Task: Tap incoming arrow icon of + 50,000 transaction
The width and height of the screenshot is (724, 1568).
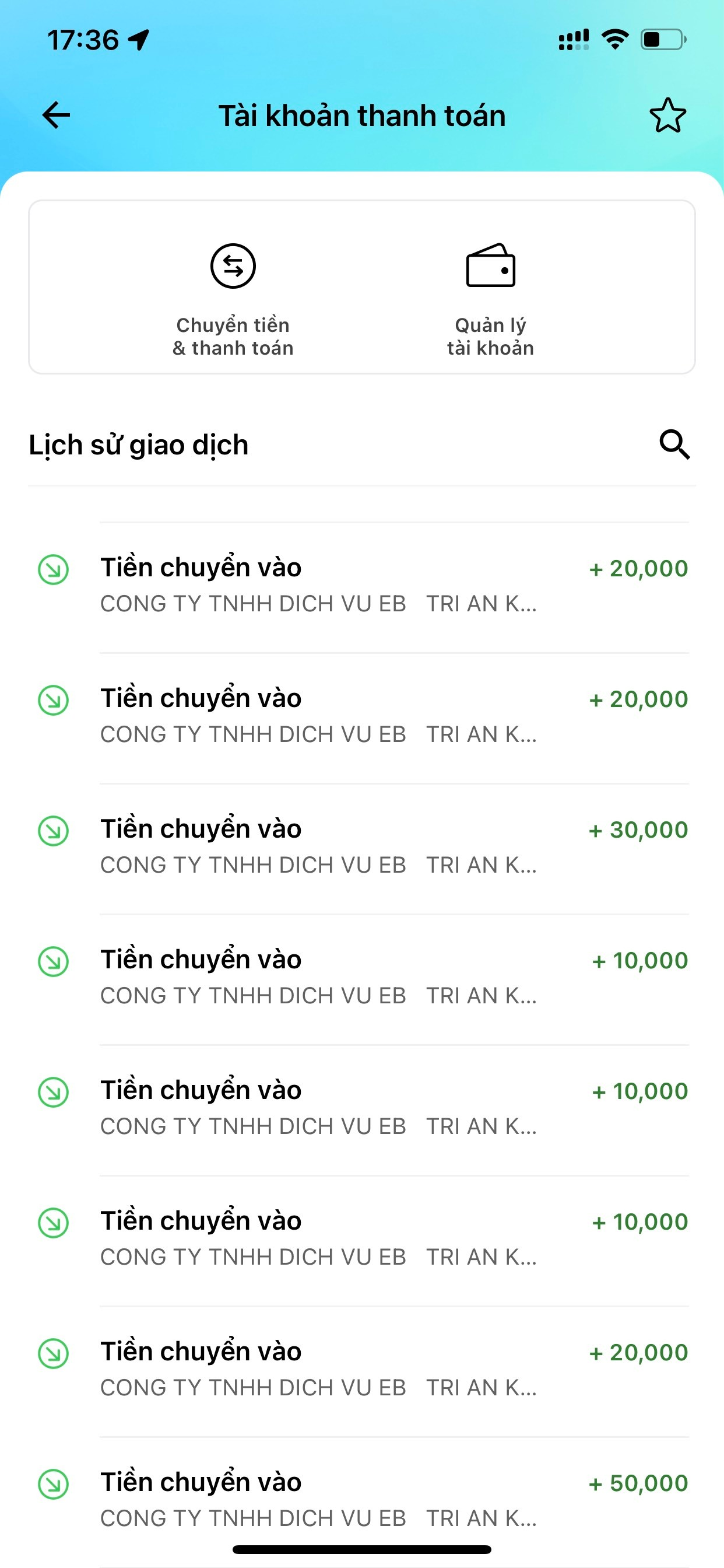Action: point(54,1484)
